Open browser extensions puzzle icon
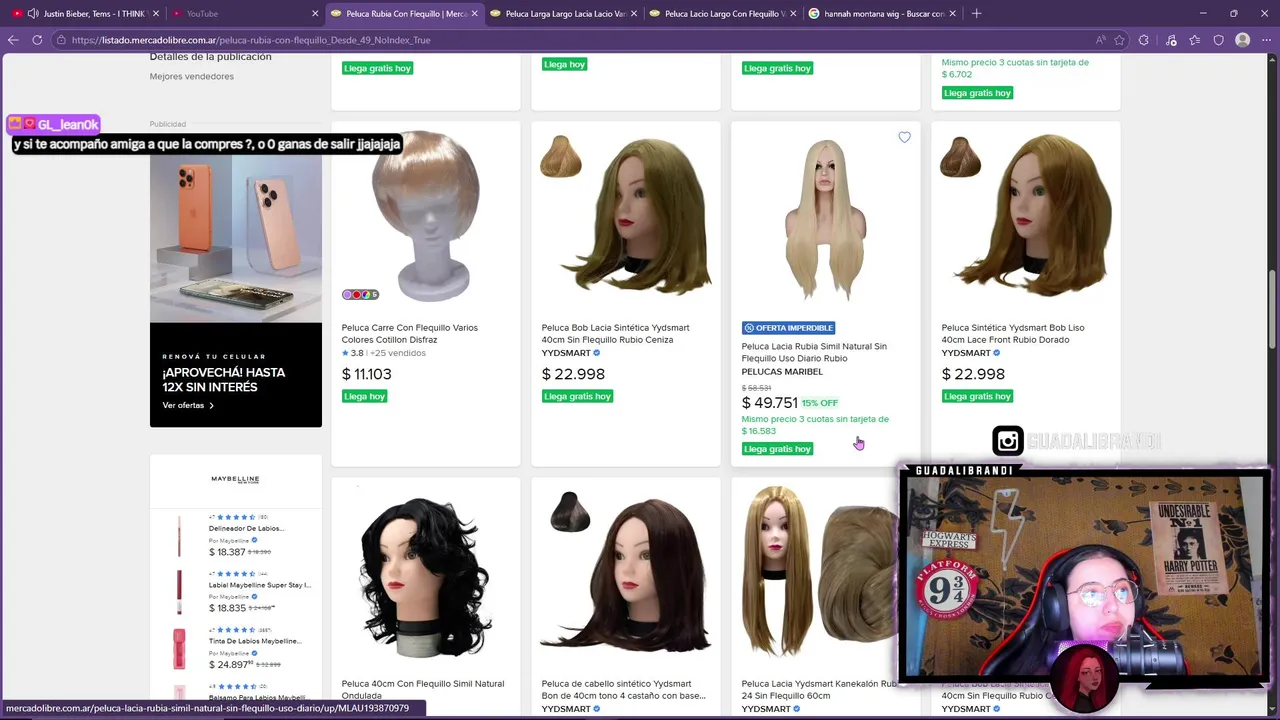1280x720 pixels. coord(1144,40)
